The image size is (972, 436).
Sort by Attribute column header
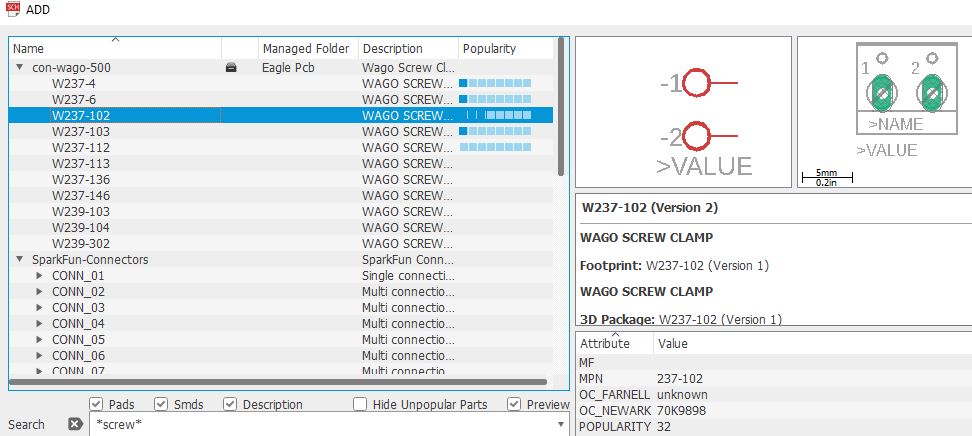pyautogui.click(x=615, y=343)
